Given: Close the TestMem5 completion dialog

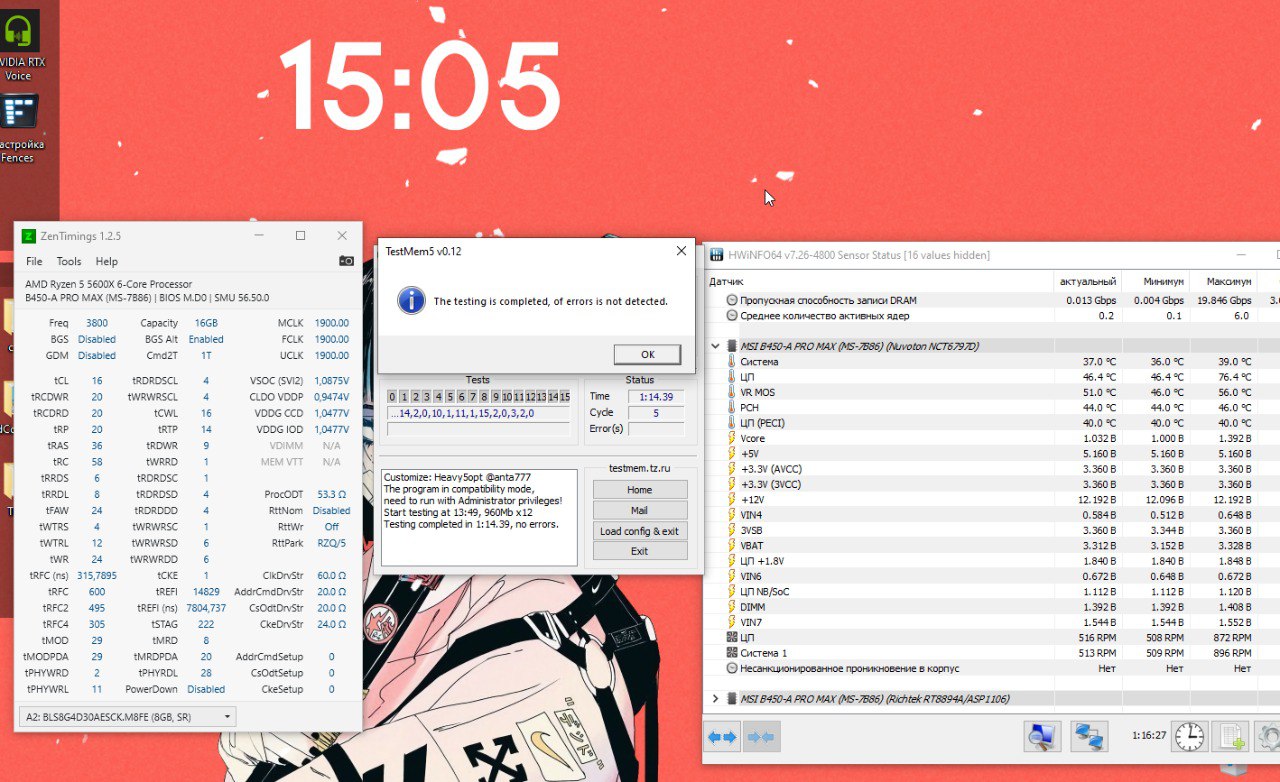Looking at the screenshot, I should point(681,251).
